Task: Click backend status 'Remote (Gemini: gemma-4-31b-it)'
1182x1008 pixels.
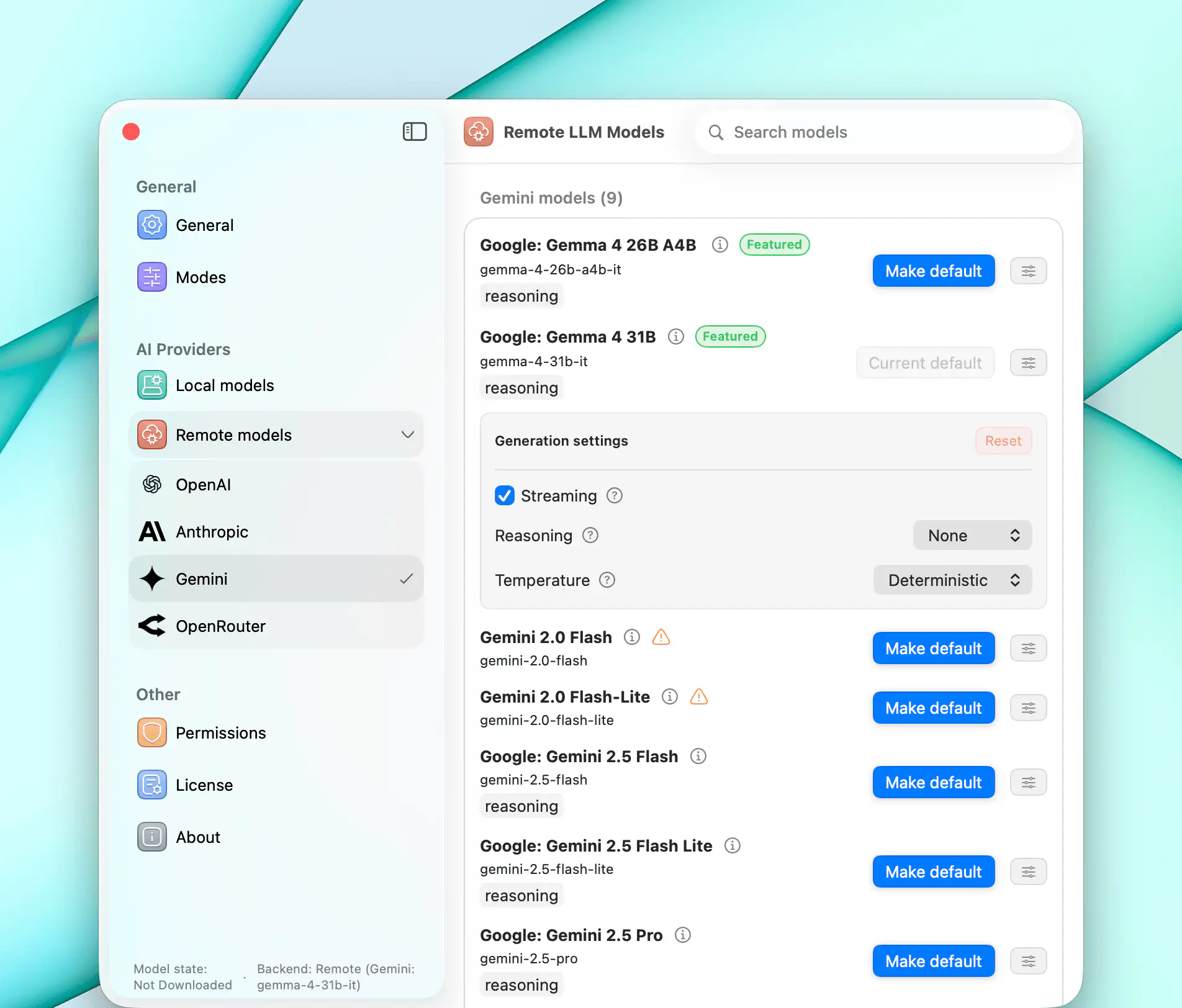Action: coord(335,976)
